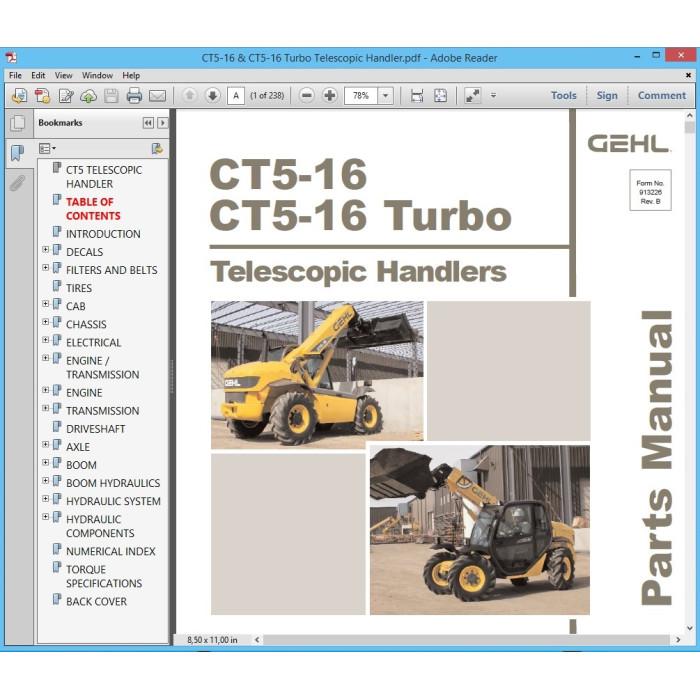The height and width of the screenshot is (700, 700).
Task: Open the Edit menu
Action: (x=38, y=75)
